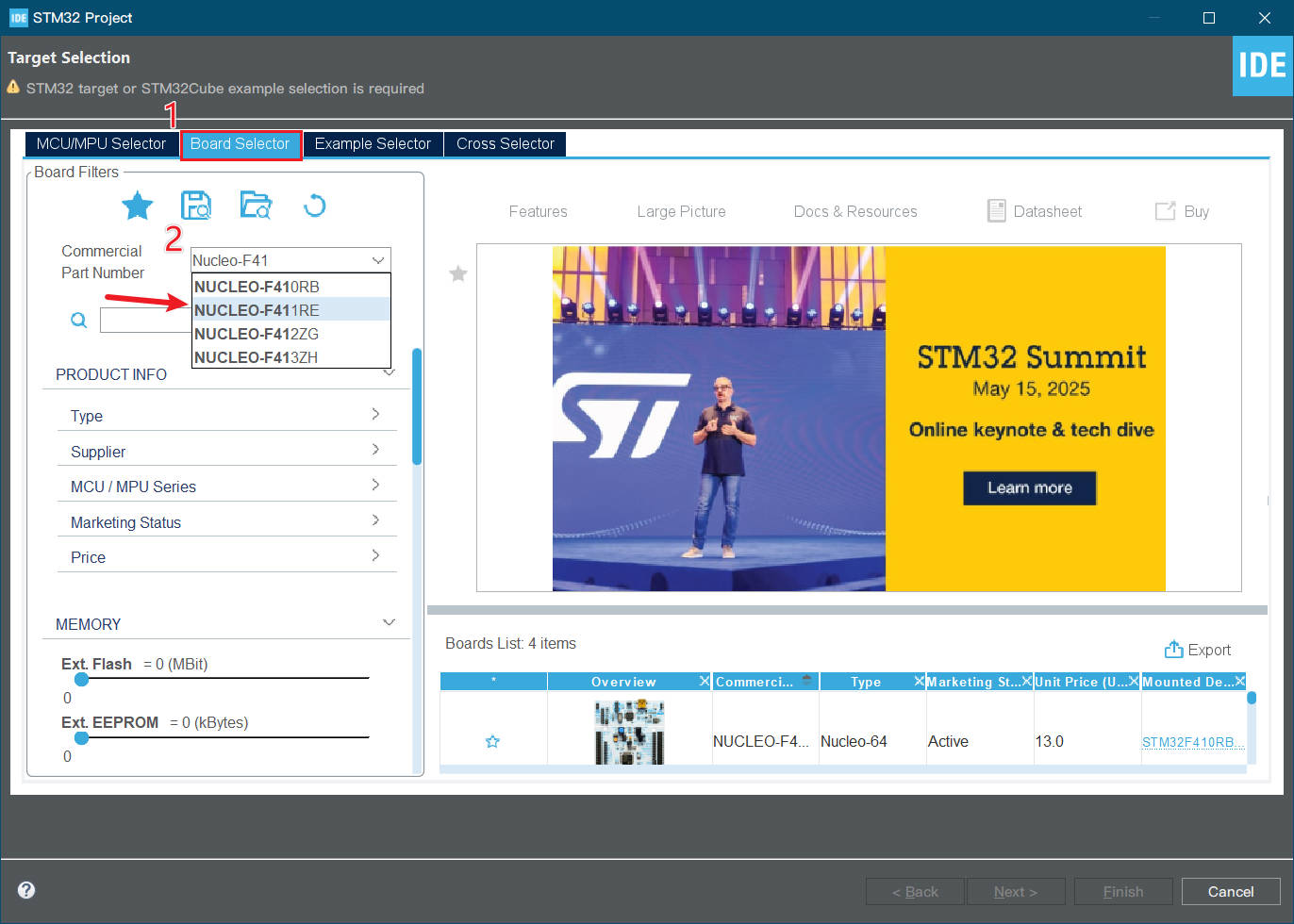Image resolution: width=1294 pixels, height=924 pixels.
Task: Collapse the MEMORY section
Action: click(389, 622)
